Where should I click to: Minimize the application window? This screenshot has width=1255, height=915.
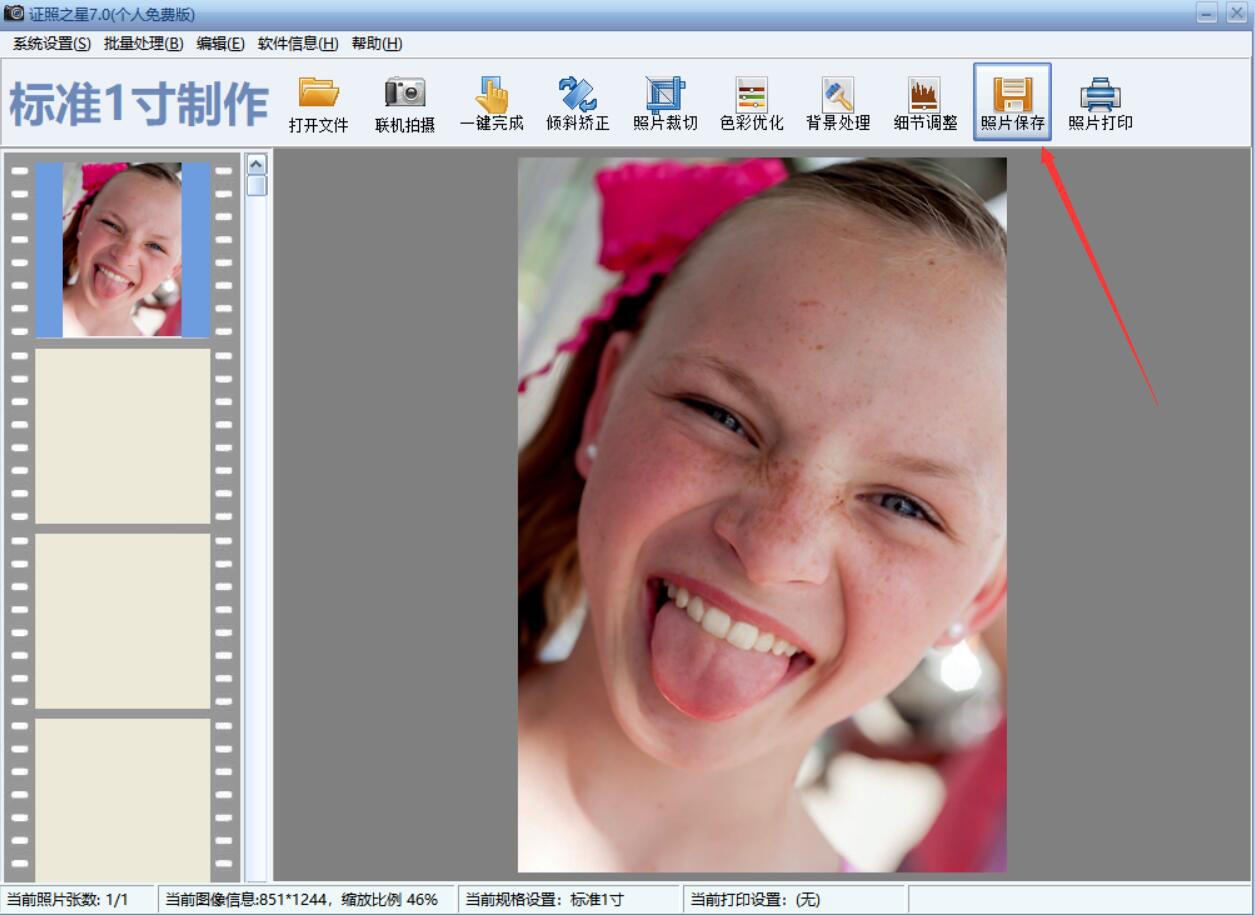(x=1208, y=13)
